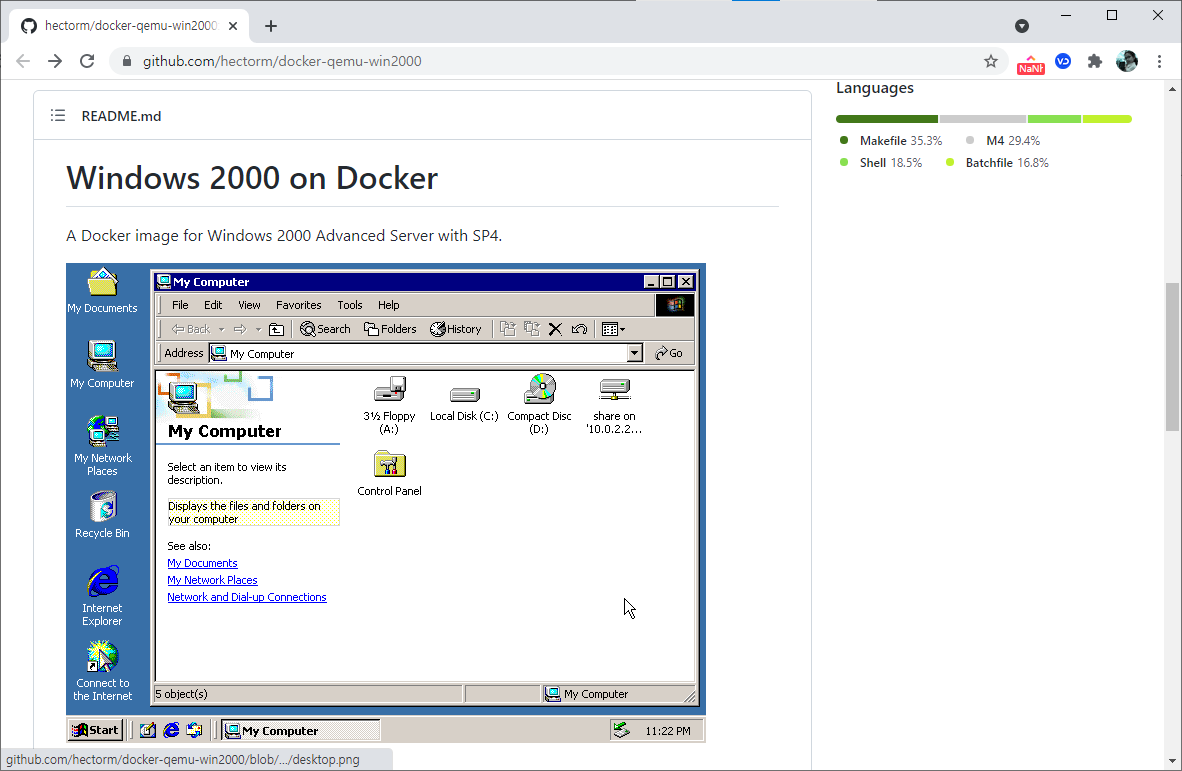Click the Compact Disc (D:) icon
Screen dimensions: 1182x771
pos(540,405)
